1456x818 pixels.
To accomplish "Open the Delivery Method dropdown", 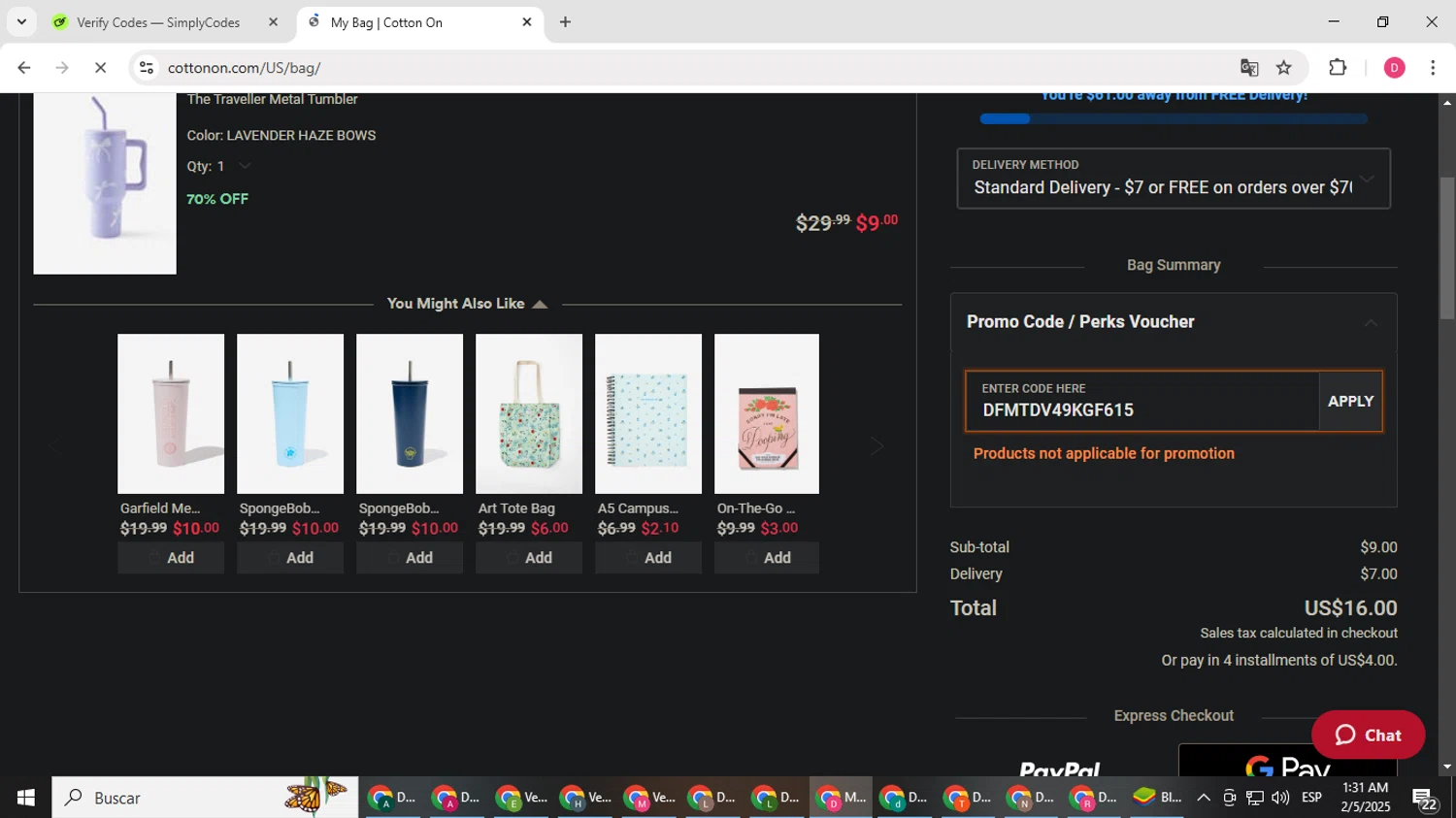I will tap(1174, 179).
